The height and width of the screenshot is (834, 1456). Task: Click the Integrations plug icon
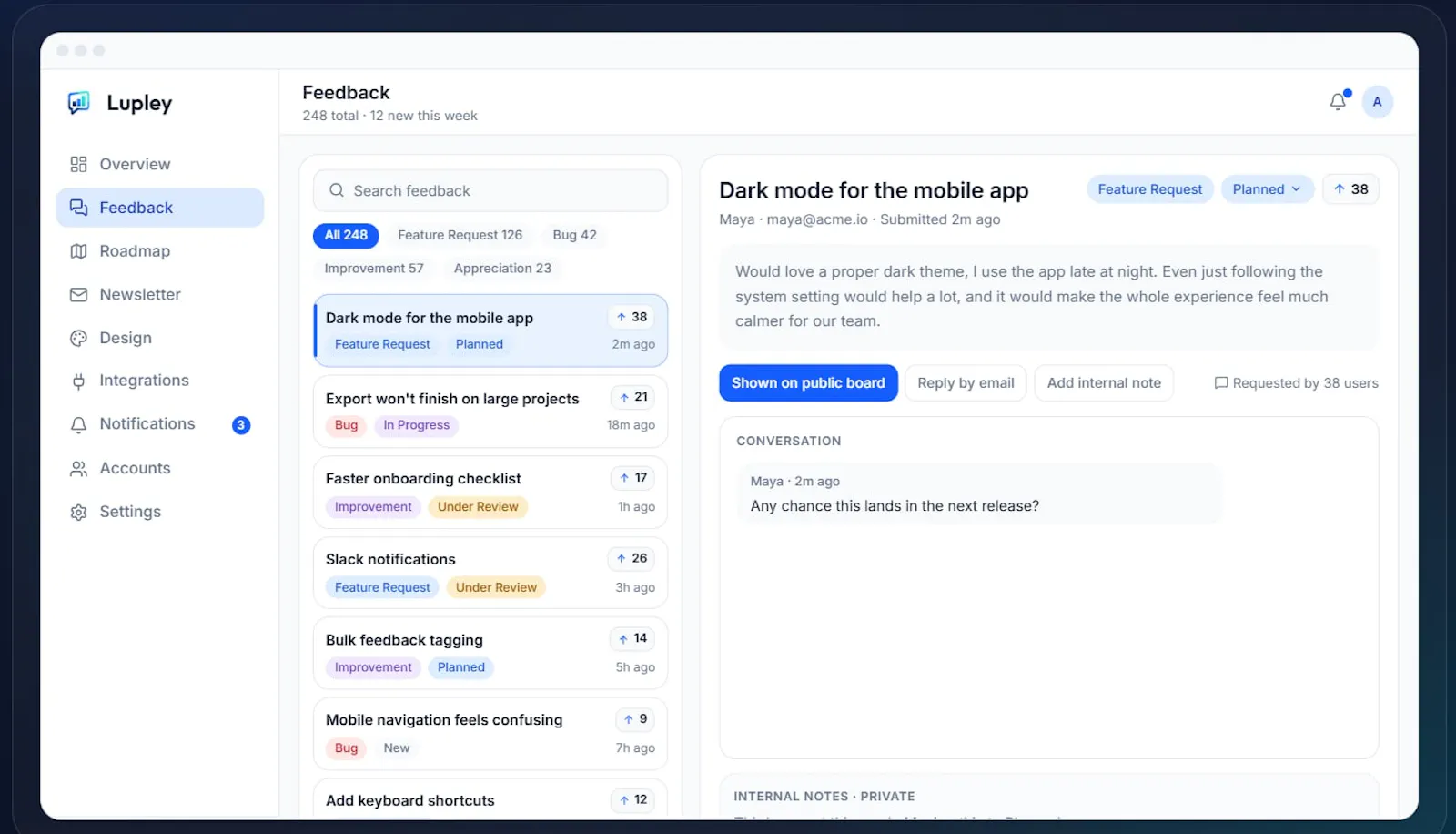tap(79, 381)
